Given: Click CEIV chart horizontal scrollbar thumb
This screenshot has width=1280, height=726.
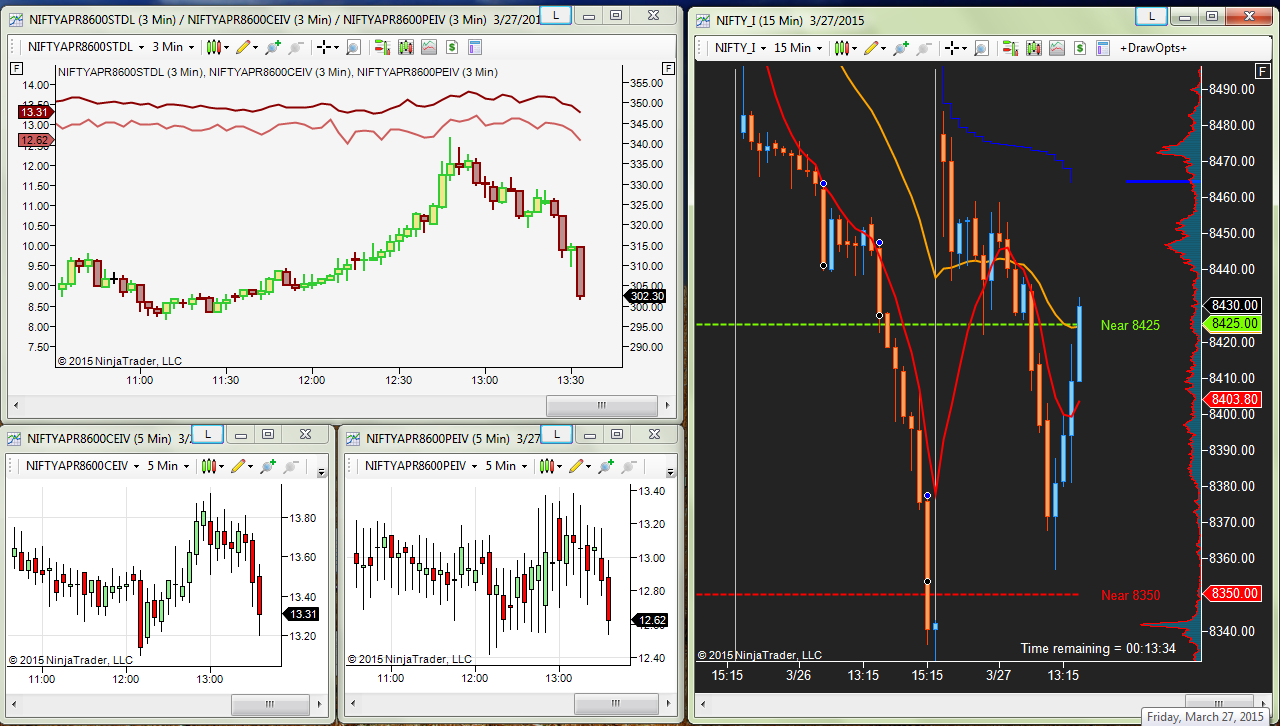Looking at the screenshot, I should [x=271, y=706].
